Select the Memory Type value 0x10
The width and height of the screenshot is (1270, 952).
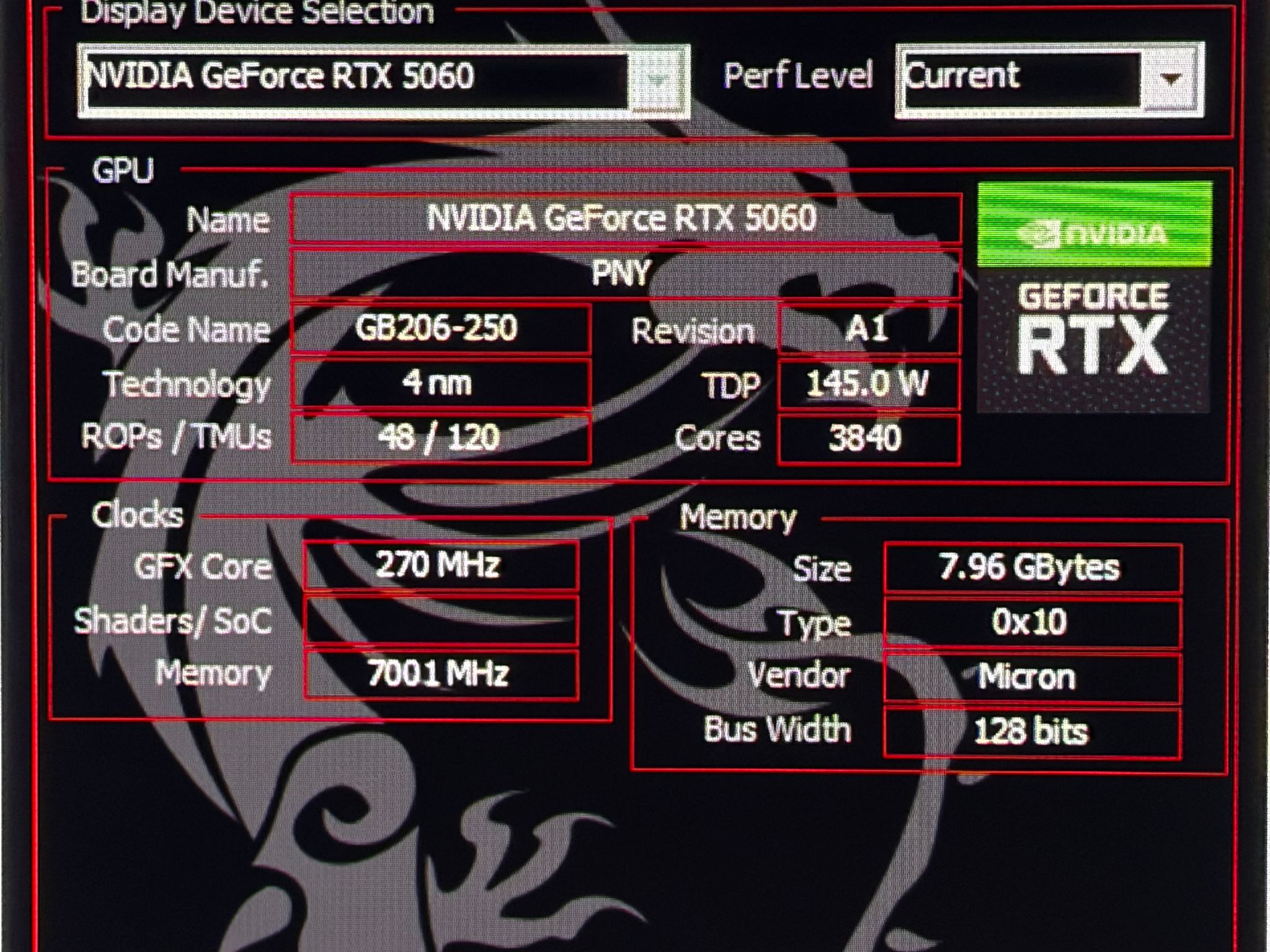pyautogui.click(x=1032, y=622)
